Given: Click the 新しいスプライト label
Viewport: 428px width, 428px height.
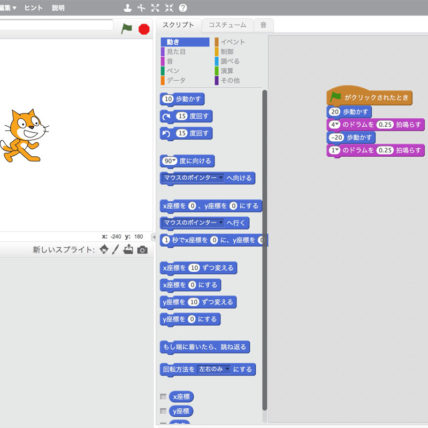Looking at the screenshot, I should pyautogui.click(x=64, y=250).
